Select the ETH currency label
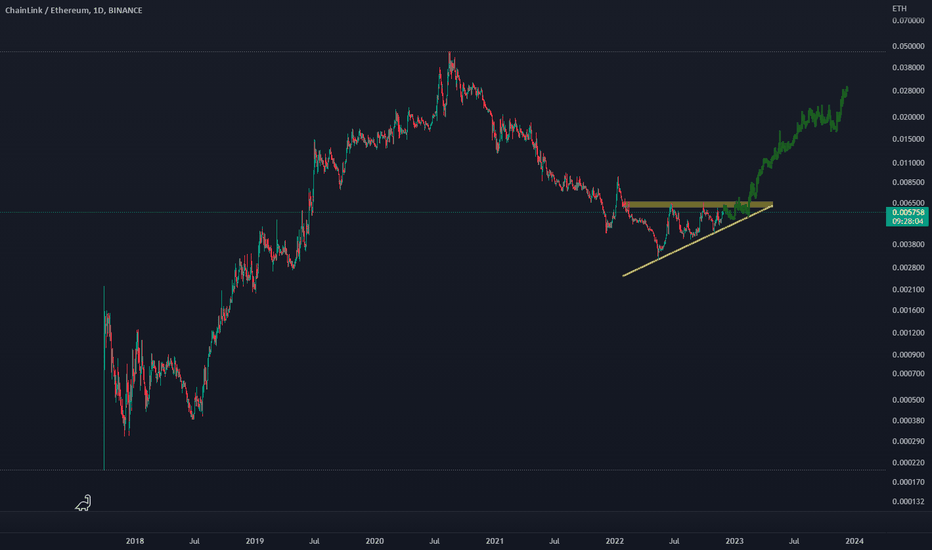Image resolution: width=932 pixels, height=550 pixels. (899, 8)
